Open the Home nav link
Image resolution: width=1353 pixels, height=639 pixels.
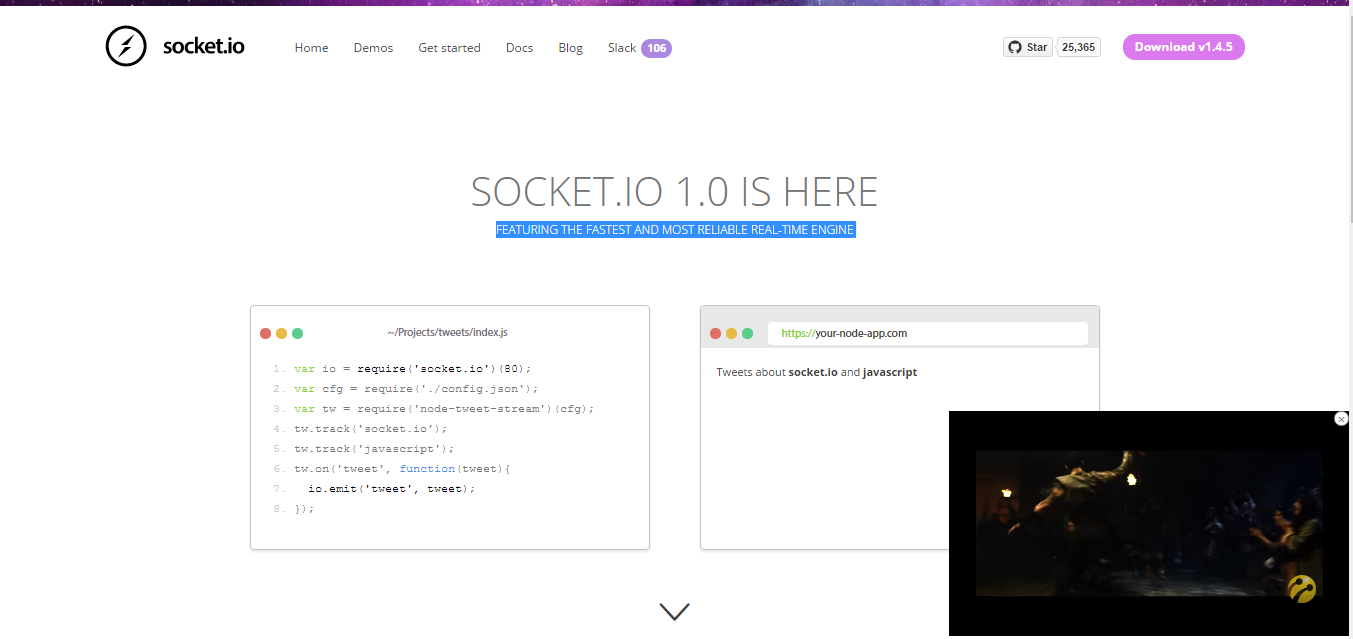coord(311,48)
